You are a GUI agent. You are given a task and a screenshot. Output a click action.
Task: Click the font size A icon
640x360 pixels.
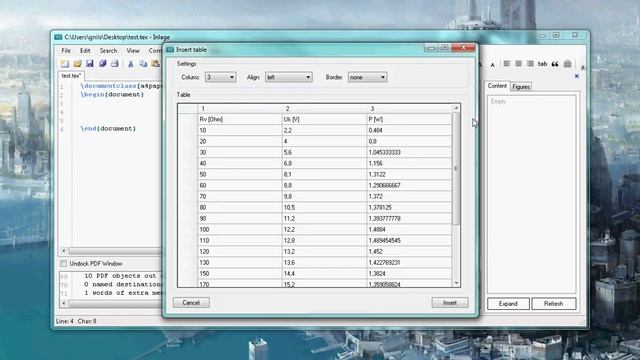click(493, 64)
